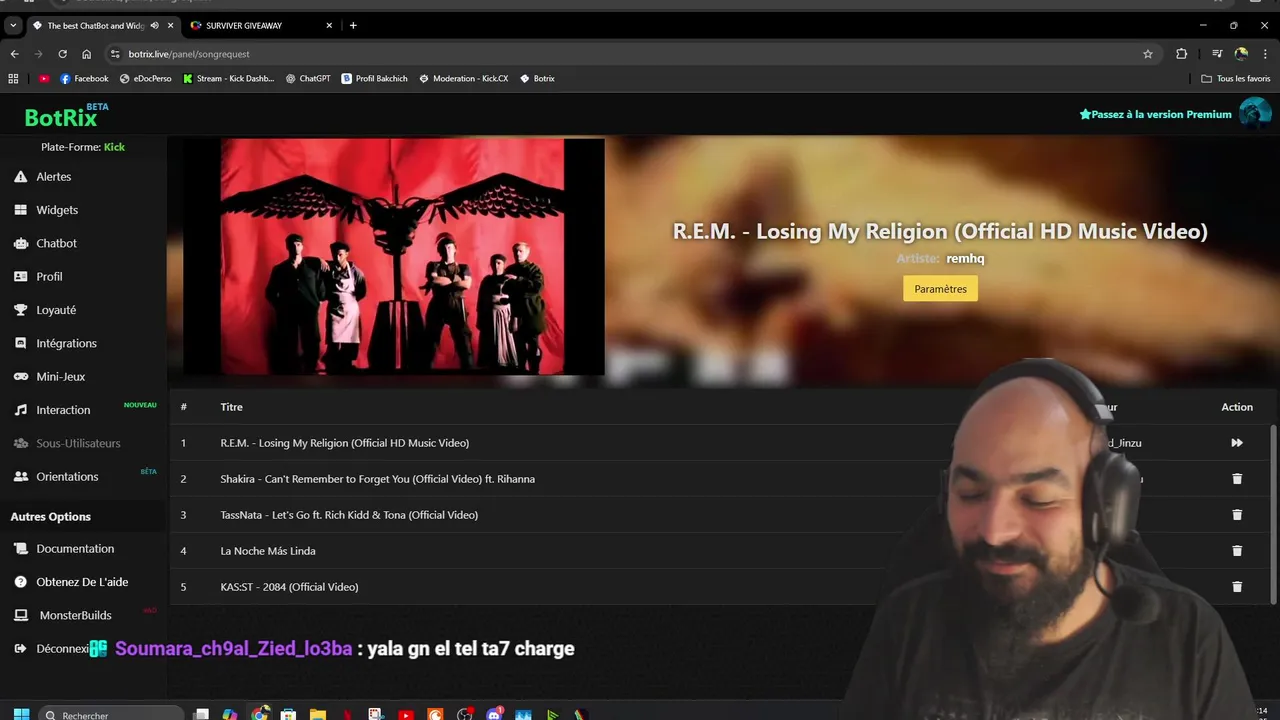
Task: Click the Mini-Jeux gamepad icon
Action: click(20, 377)
